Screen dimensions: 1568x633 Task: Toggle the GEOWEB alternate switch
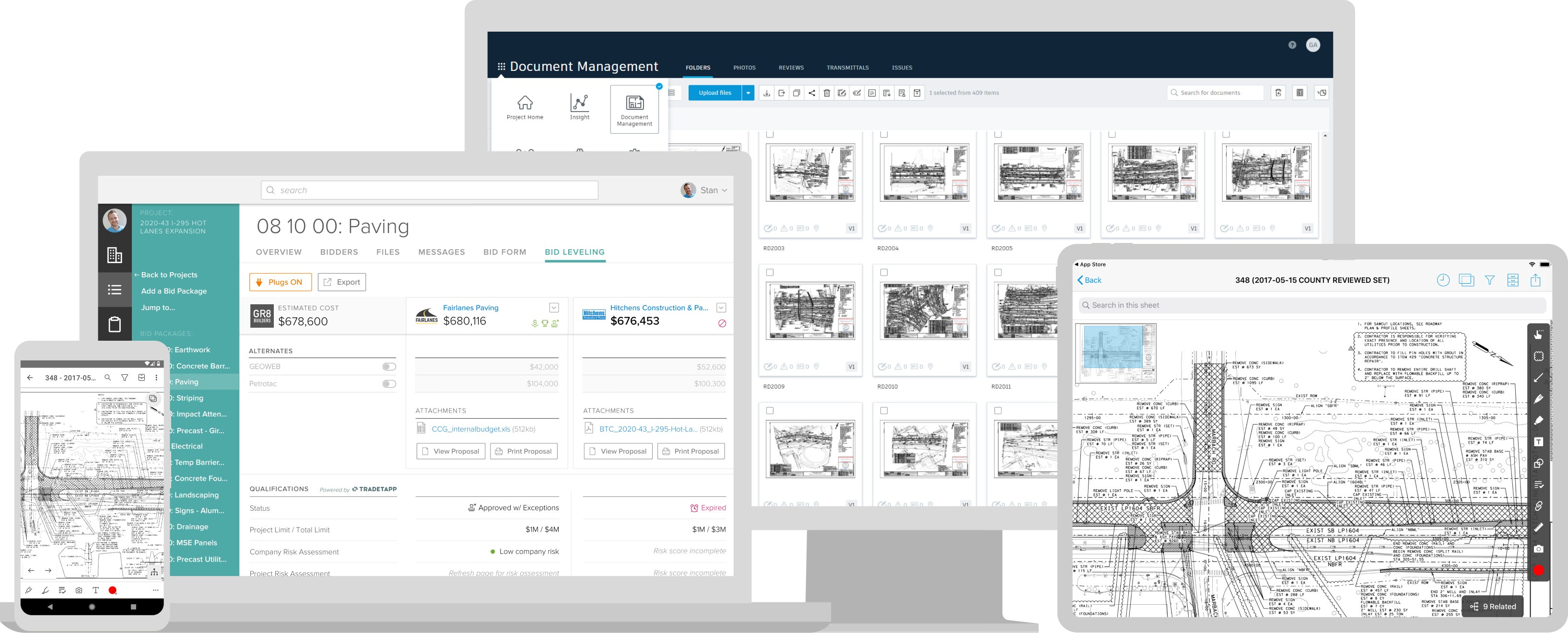[388, 367]
